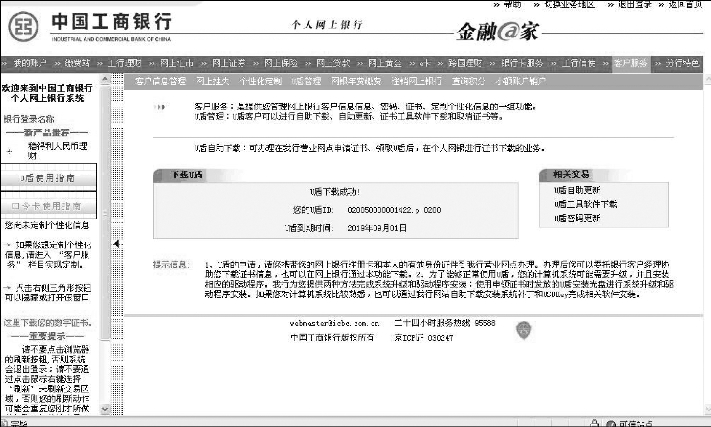
Task: Switch to 网上挂失 sub-tab
Action: [213, 81]
